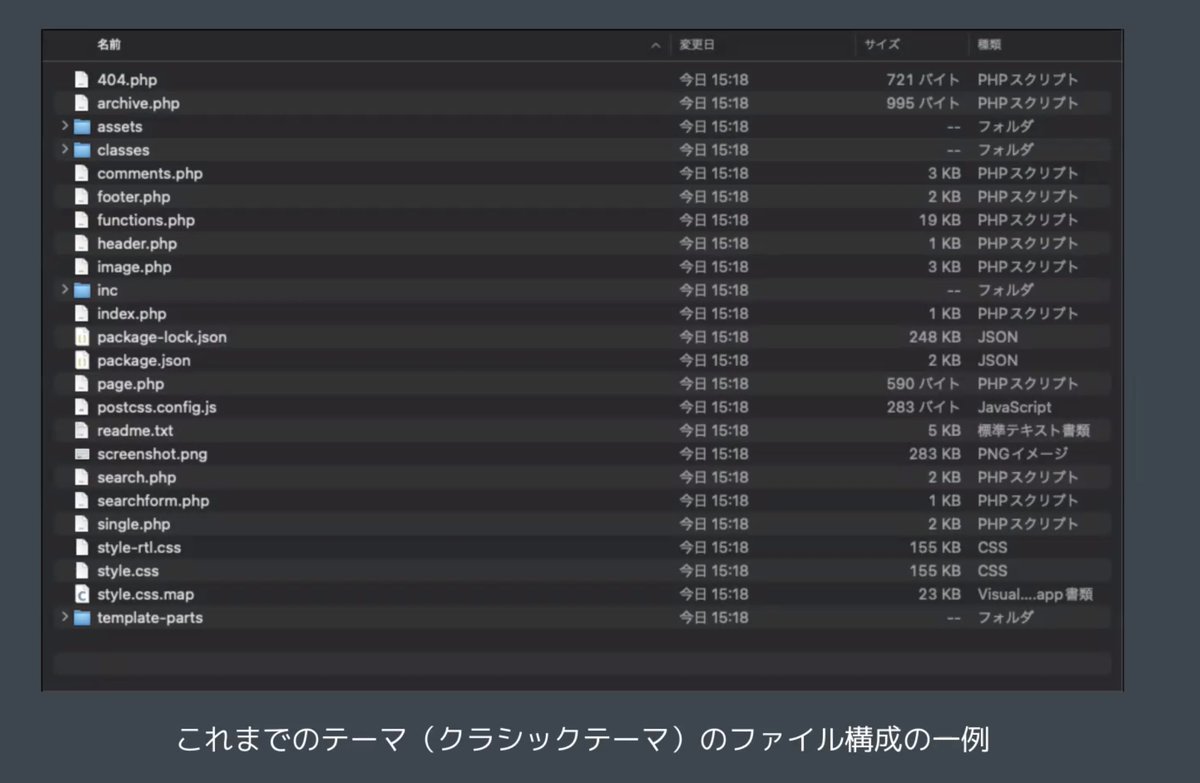Select the functions.php file name
The image size is (1200, 783).
pos(146,220)
